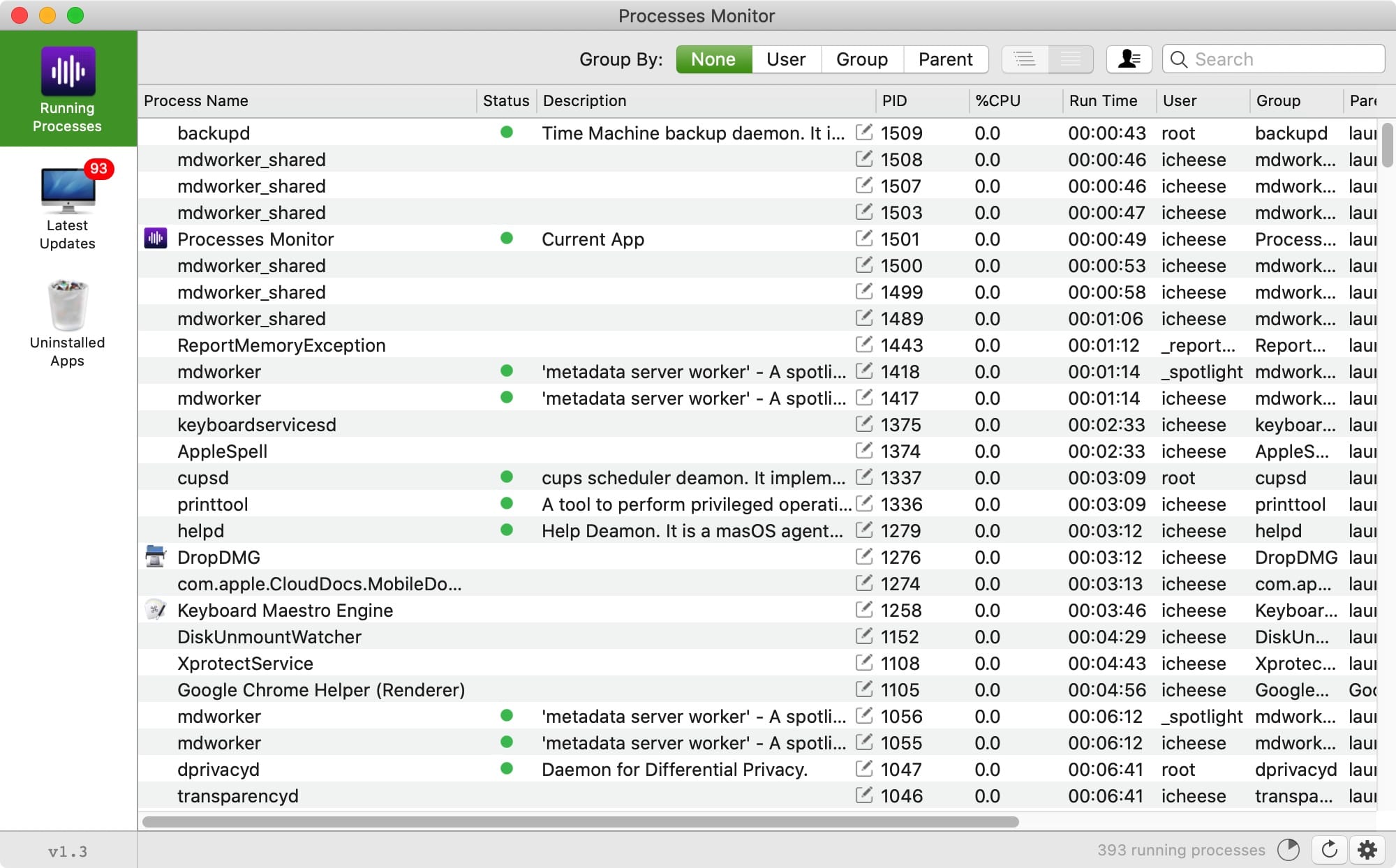Viewport: 1396px width, 868px height.
Task: Select the ReportMemoryException process row
Action: pos(757,345)
